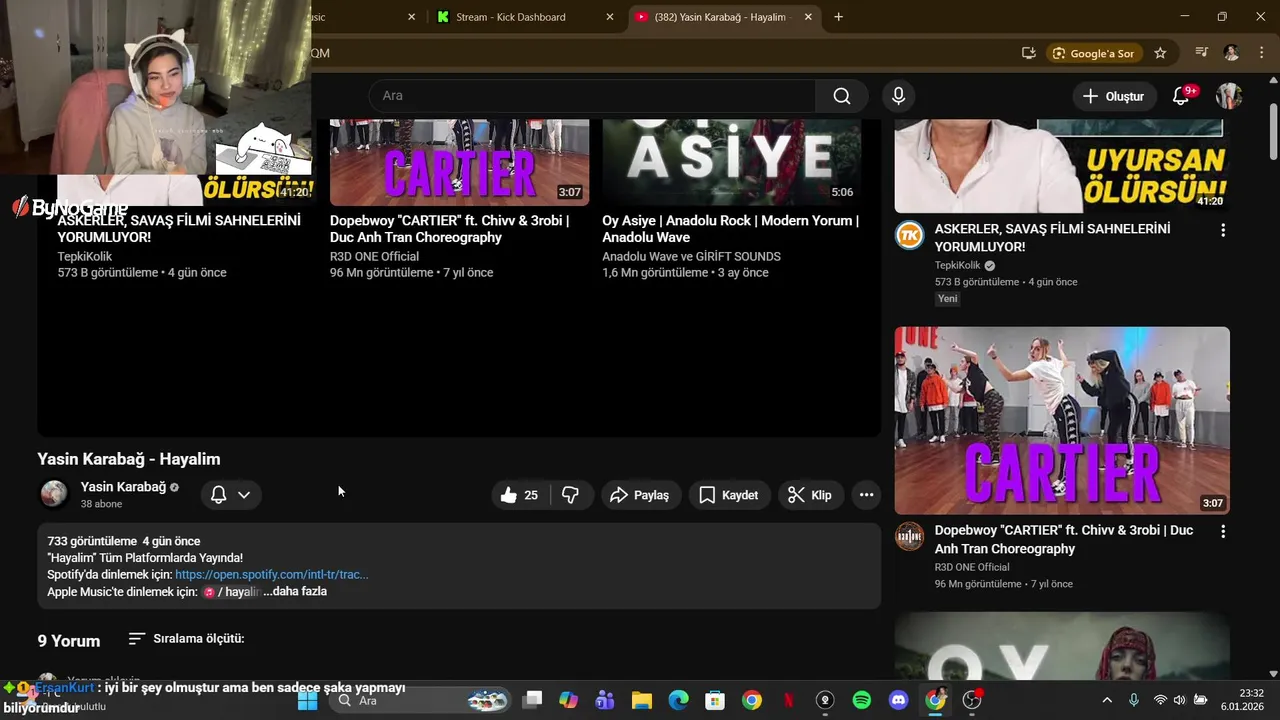
Task: Click system tray microphone icon
Action: pos(1133,700)
